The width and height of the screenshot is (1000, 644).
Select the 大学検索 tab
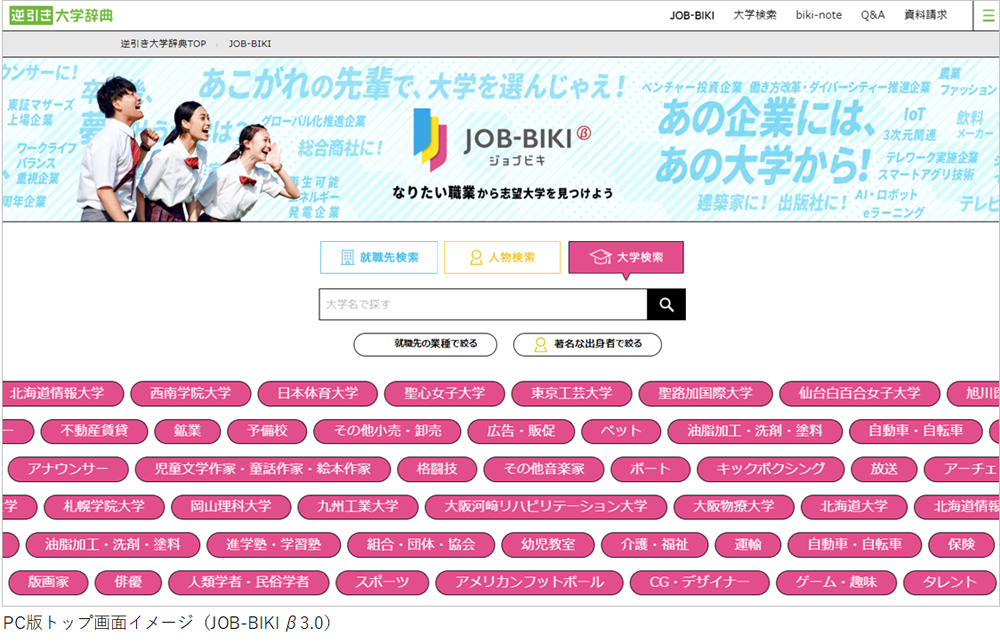pyautogui.click(x=626, y=257)
